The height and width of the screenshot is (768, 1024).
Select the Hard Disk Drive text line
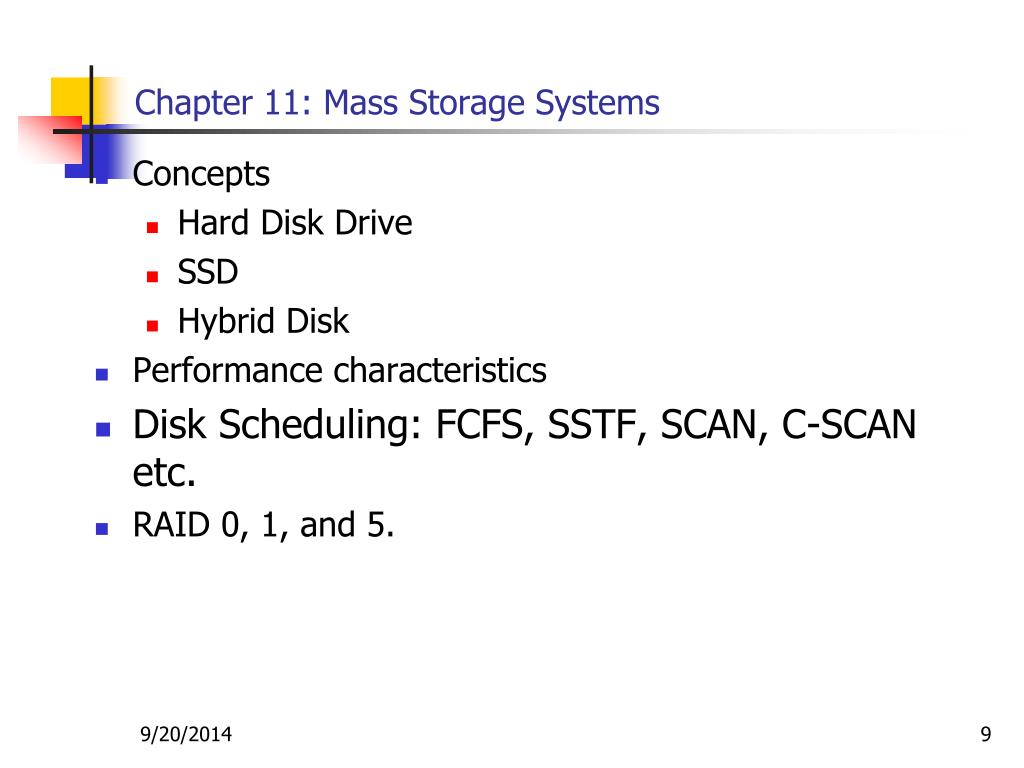tap(295, 223)
